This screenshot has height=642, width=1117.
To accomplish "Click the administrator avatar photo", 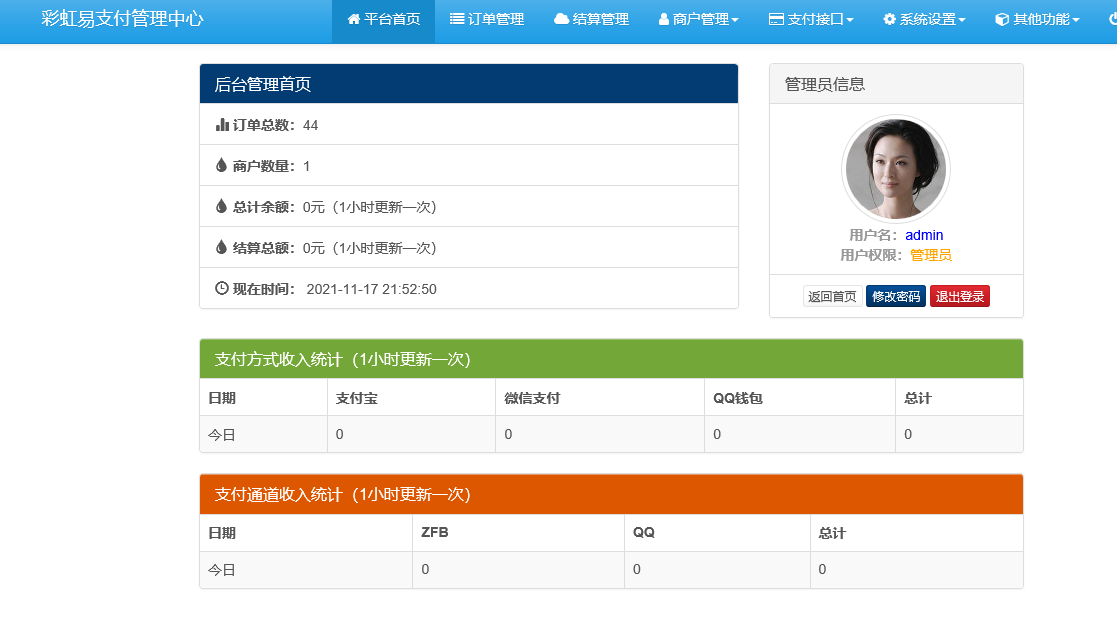I will click(896, 170).
